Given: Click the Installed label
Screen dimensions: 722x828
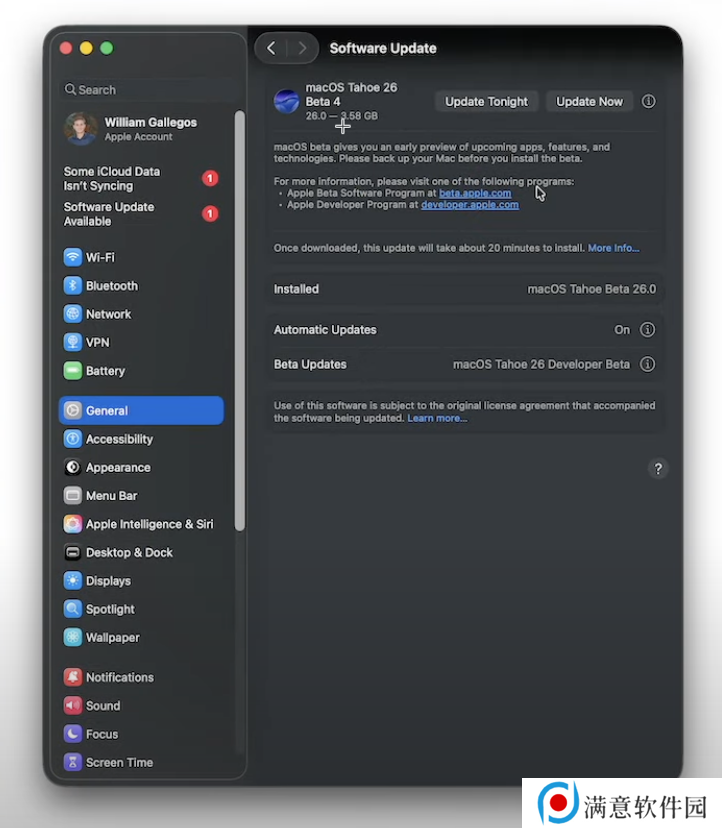Looking at the screenshot, I should pos(296,289).
